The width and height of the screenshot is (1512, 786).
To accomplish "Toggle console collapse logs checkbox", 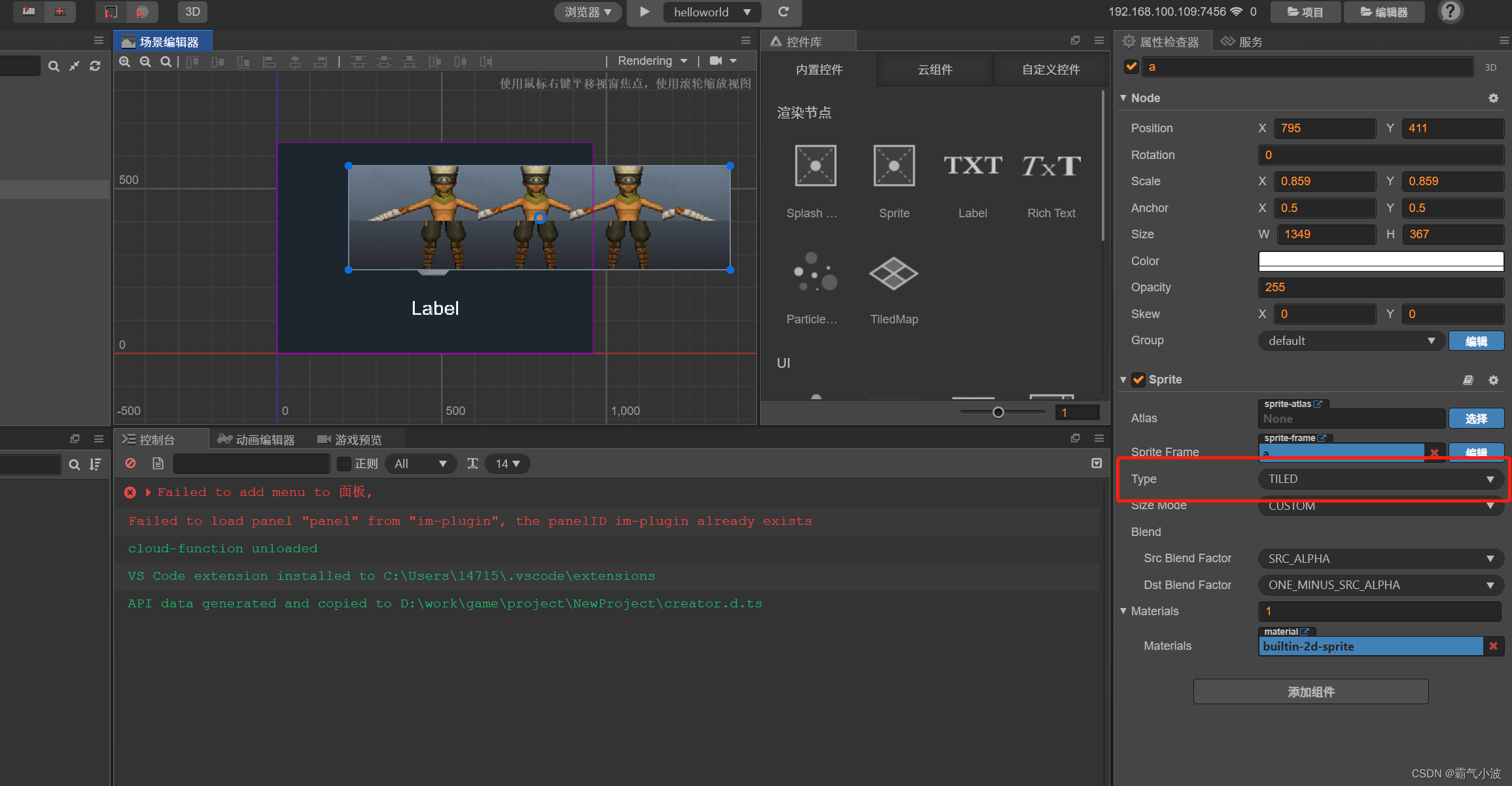I will pyautogui.click(x=1097, y=463).
